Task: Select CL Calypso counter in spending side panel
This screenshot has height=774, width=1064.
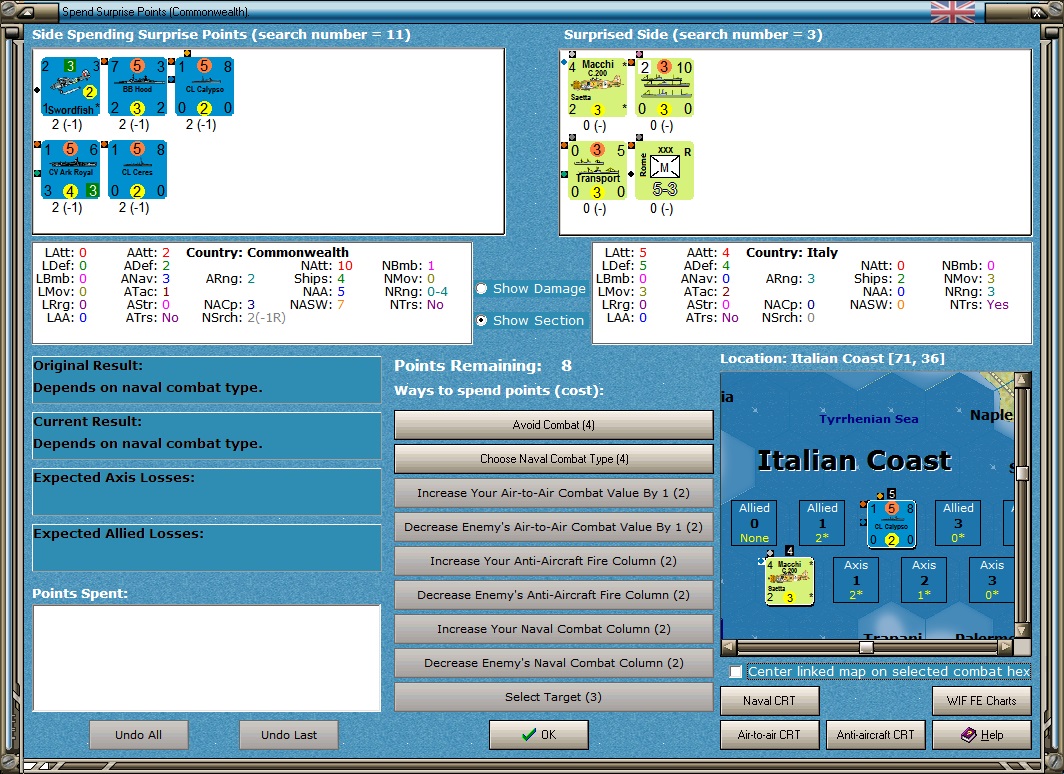Action: pos(204,87)
